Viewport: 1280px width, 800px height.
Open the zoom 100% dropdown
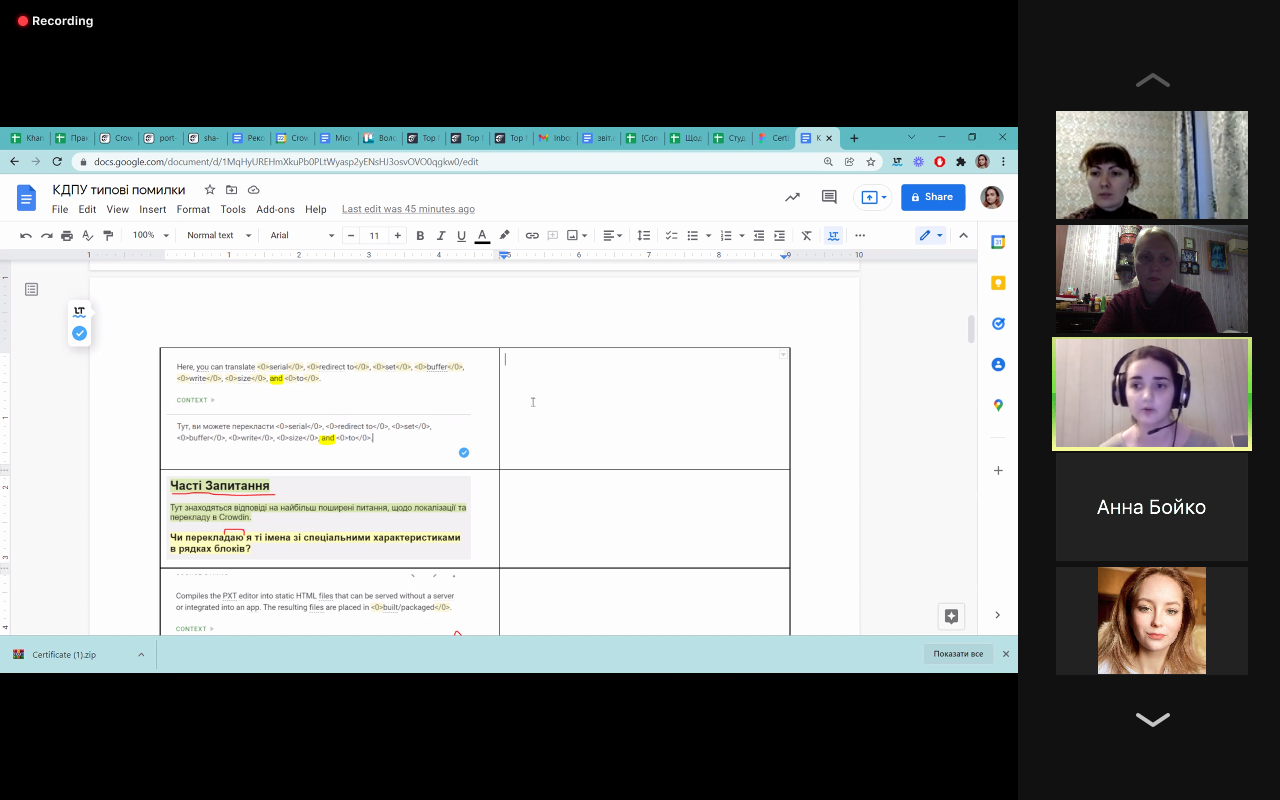tap(150, 236)
